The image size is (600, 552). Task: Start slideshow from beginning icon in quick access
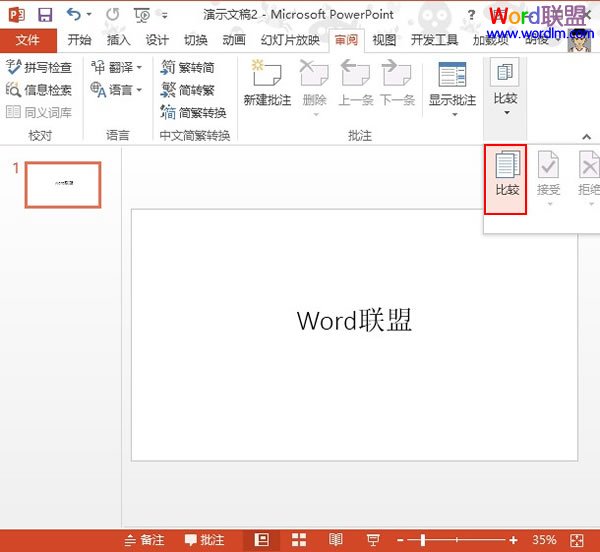coord(142,15)
